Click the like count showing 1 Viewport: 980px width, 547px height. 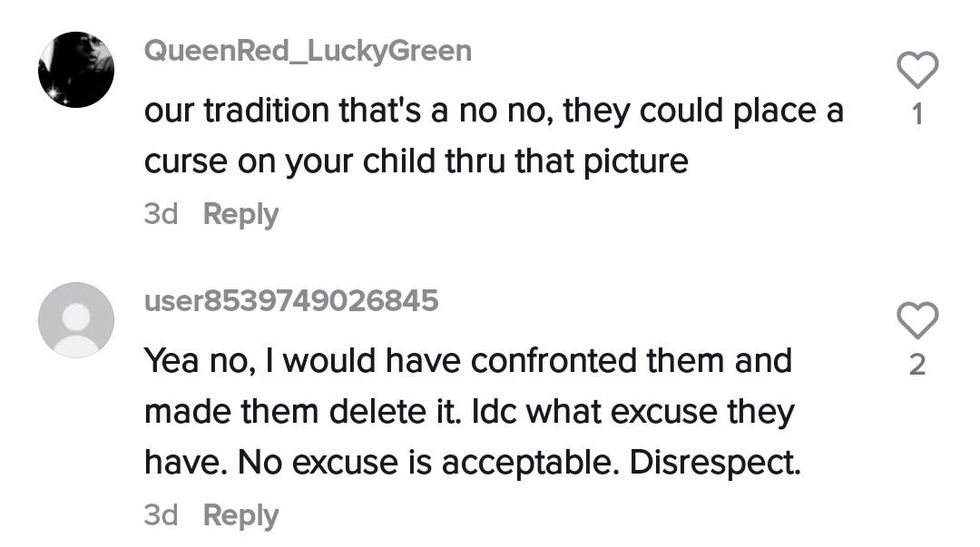coord(917,116)
